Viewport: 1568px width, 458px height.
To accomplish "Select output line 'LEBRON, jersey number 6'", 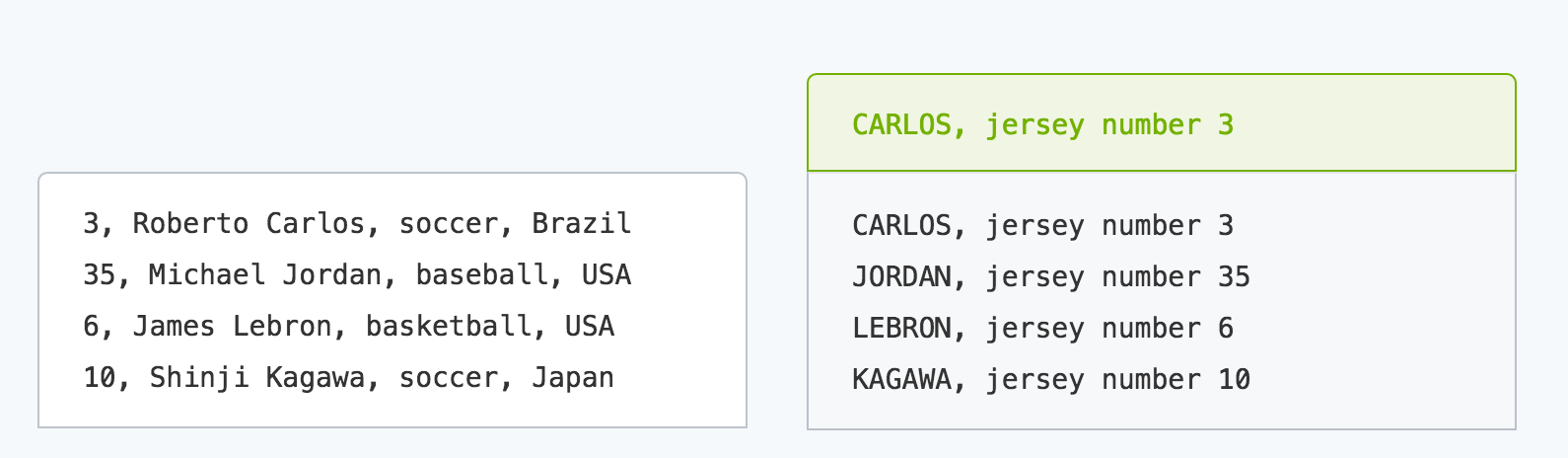I will coord(1042,328).
